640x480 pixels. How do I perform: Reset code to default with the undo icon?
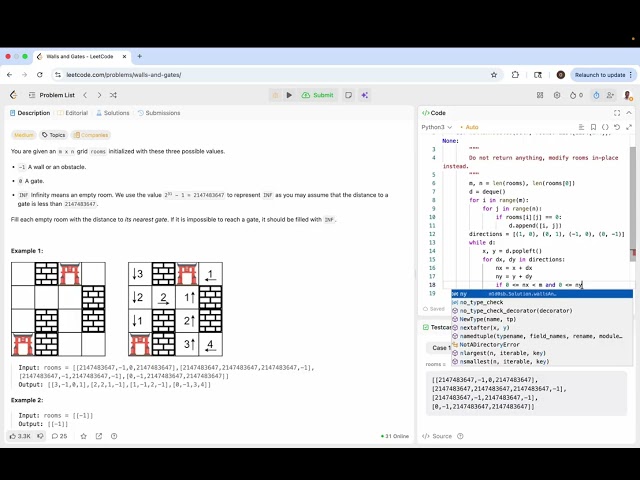(617, 127)
